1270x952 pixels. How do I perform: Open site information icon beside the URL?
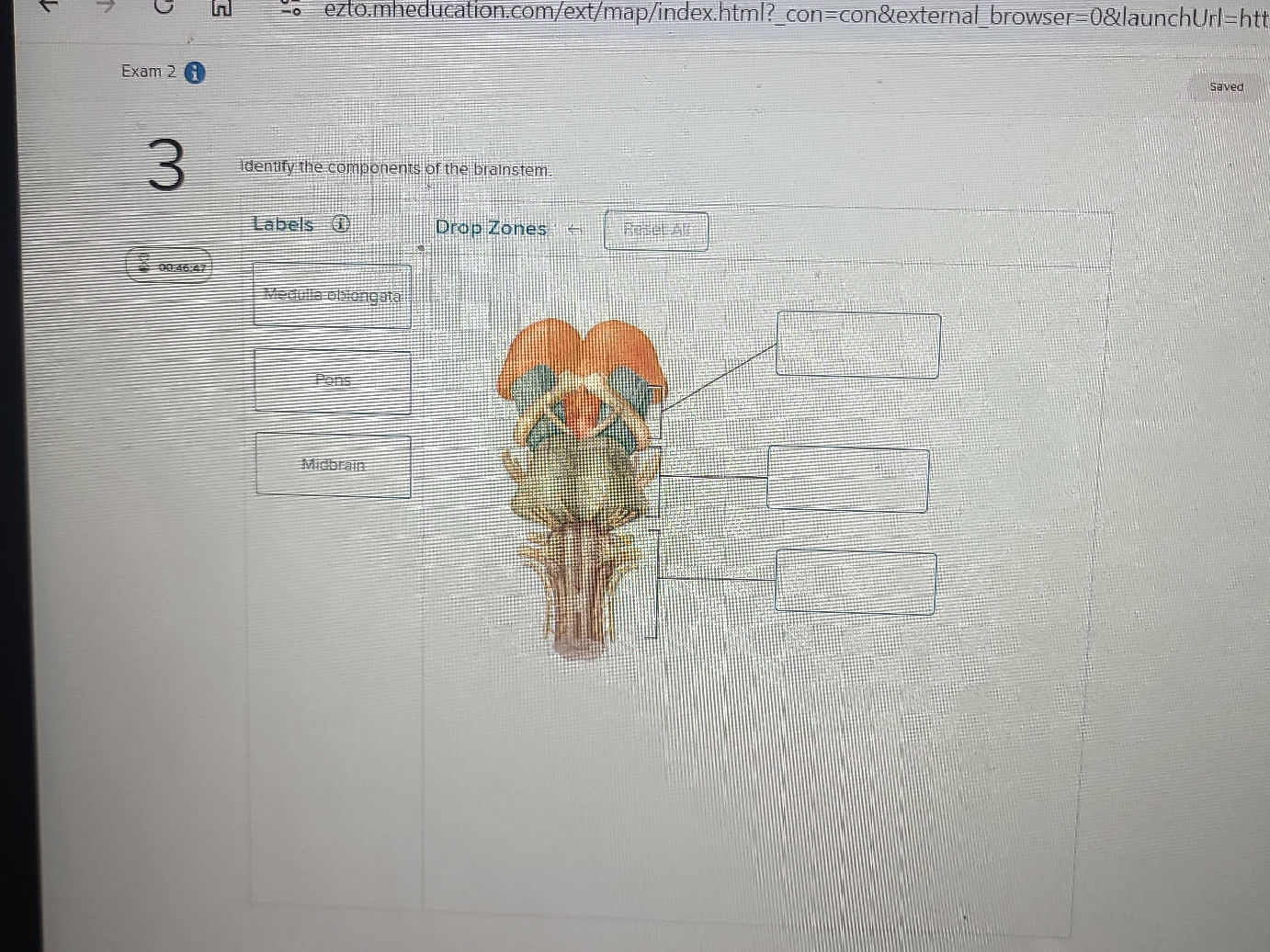tap(291, 11)
